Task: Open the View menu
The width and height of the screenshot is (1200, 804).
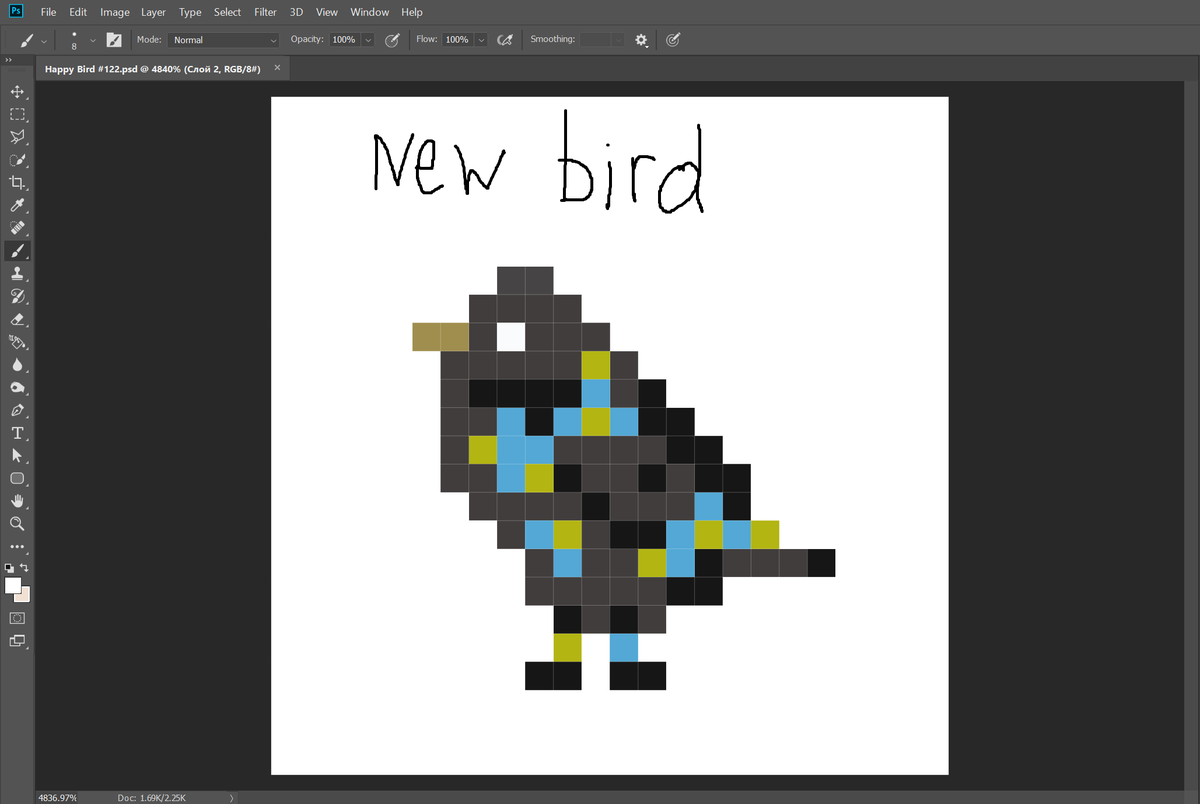Action: 326,12
